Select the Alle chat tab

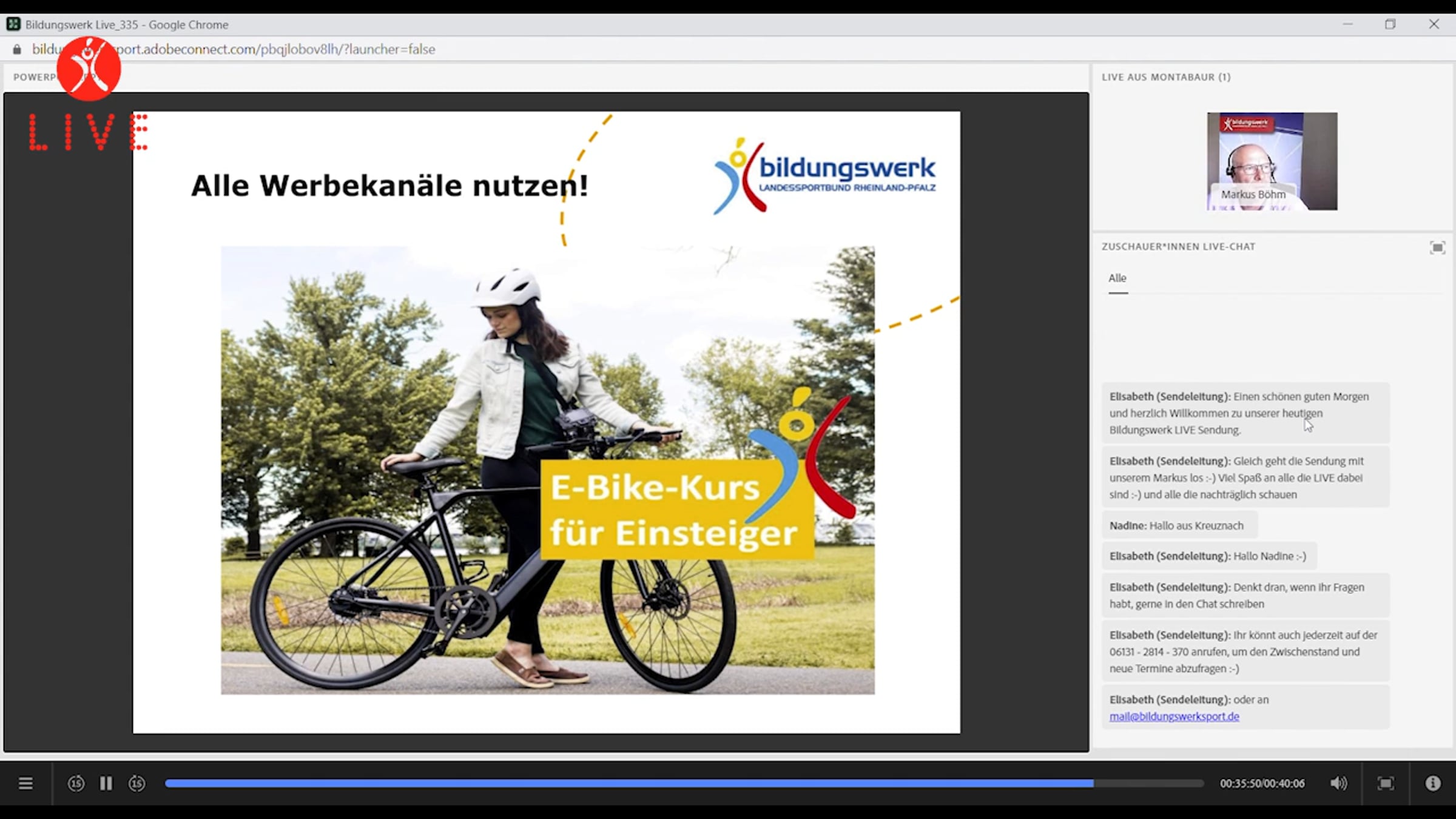pos(1117,278)
